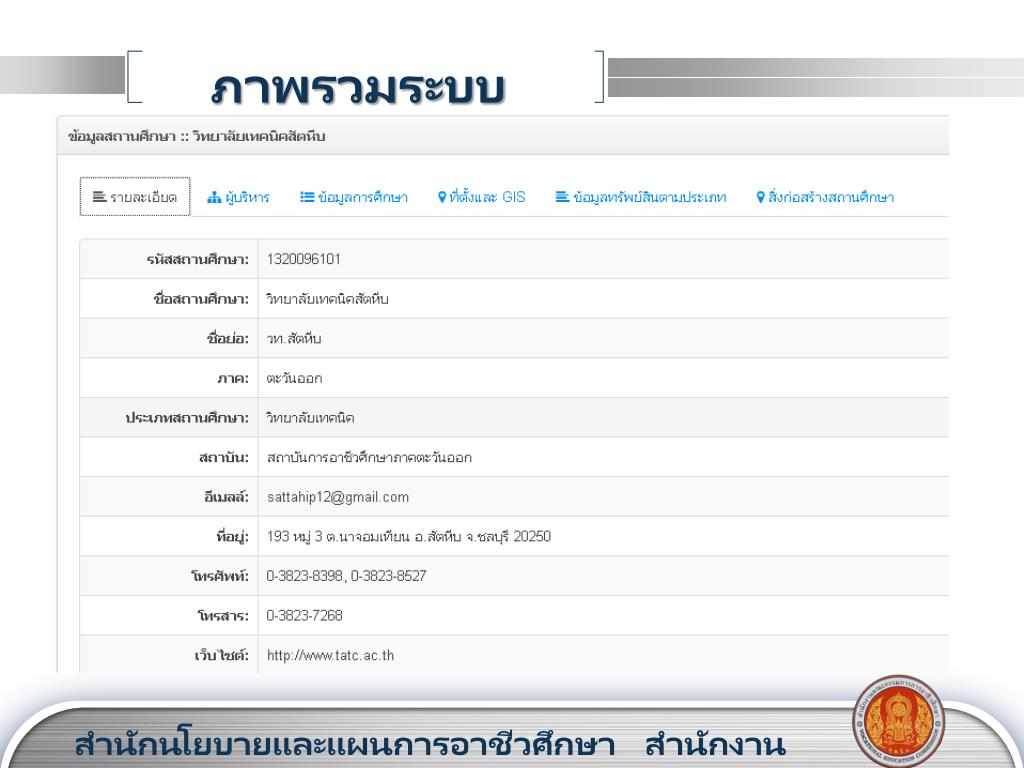Click the สถาบัน label

(224, 458)
